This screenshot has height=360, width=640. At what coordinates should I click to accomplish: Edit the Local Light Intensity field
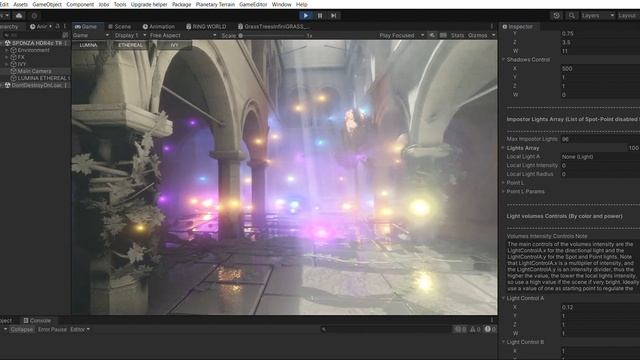[600, 165]
